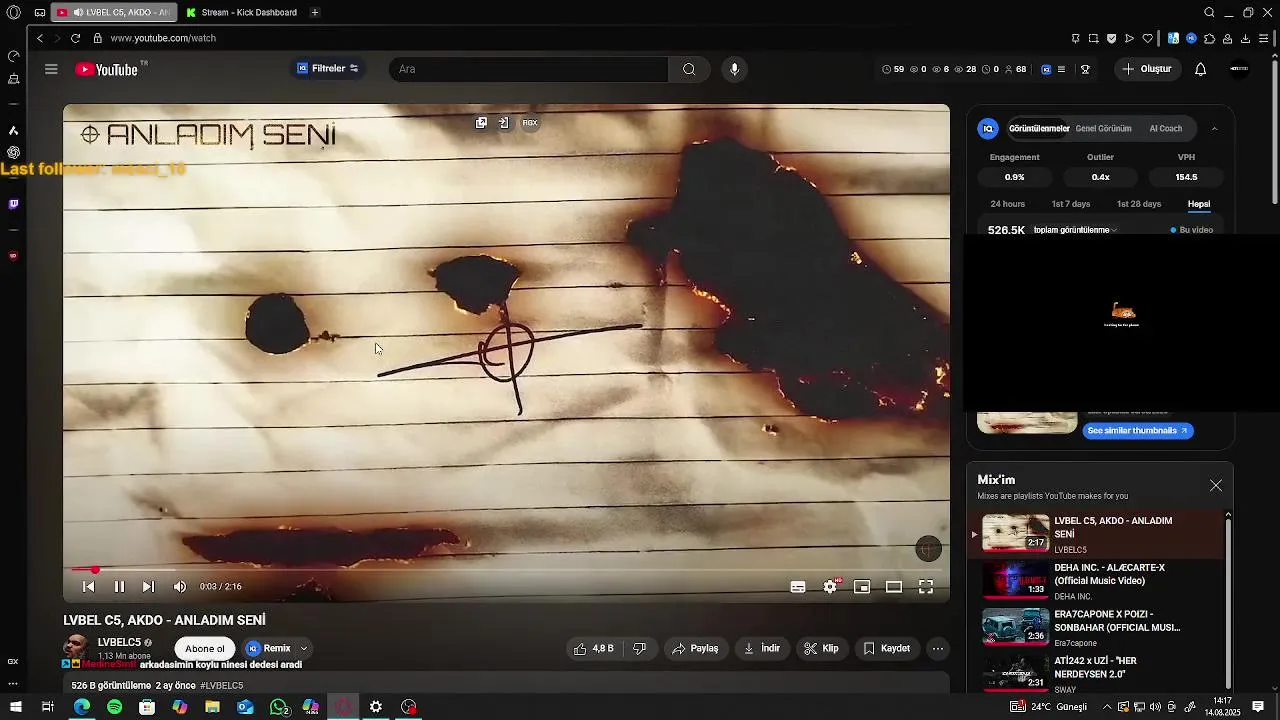1280x720 pixels.
Task: Take a snapshot with the browser capture icon
Action: coord(1093,38)
